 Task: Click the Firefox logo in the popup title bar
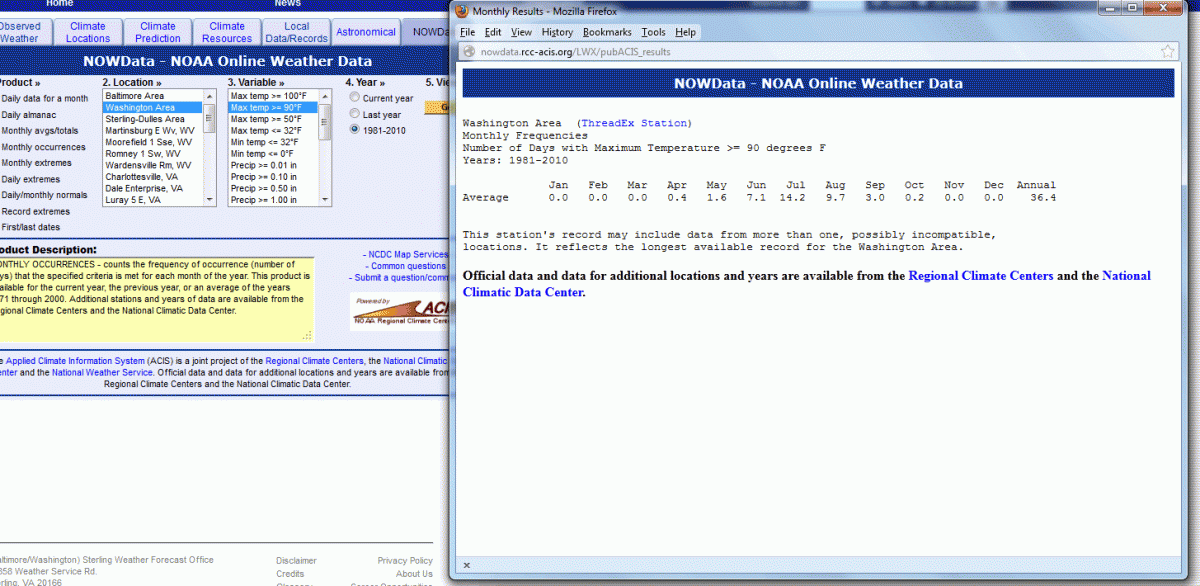[x=461, y=10]
